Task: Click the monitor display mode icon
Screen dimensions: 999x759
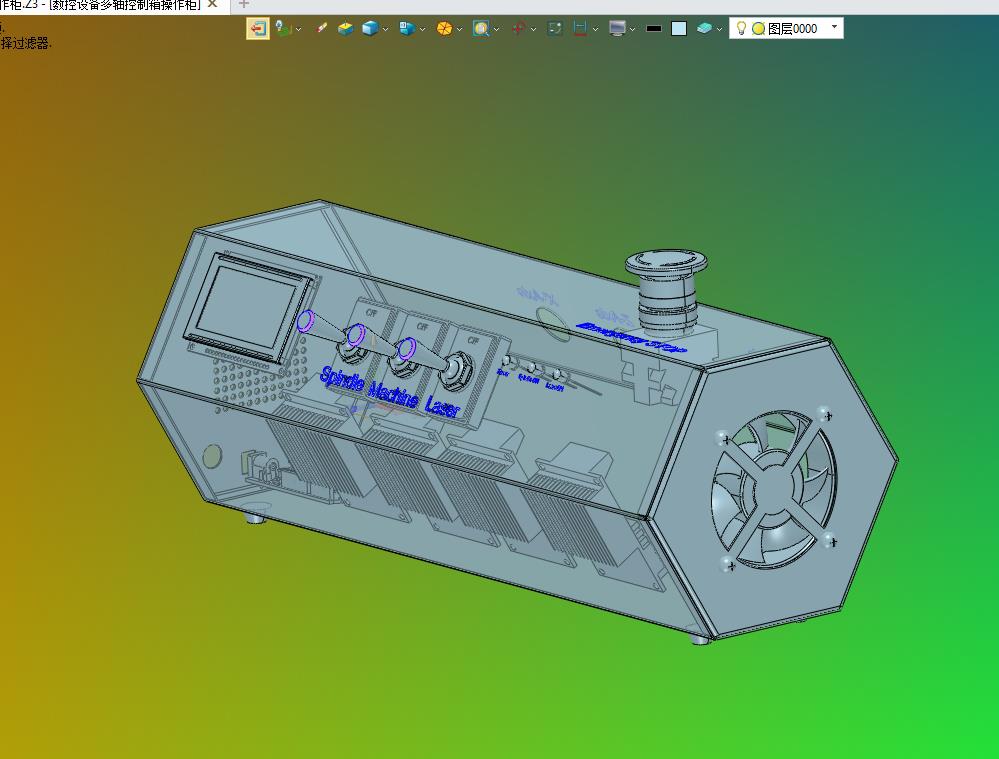Action: (617, 29)
